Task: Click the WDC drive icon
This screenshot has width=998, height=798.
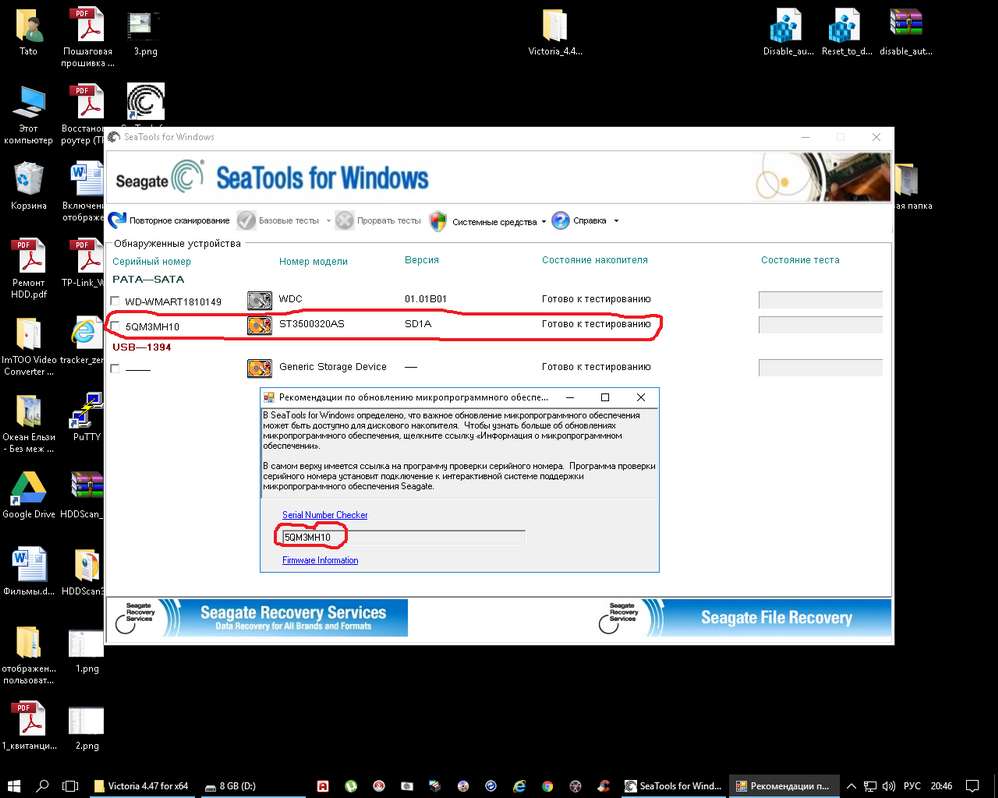Action: point(259,300)
